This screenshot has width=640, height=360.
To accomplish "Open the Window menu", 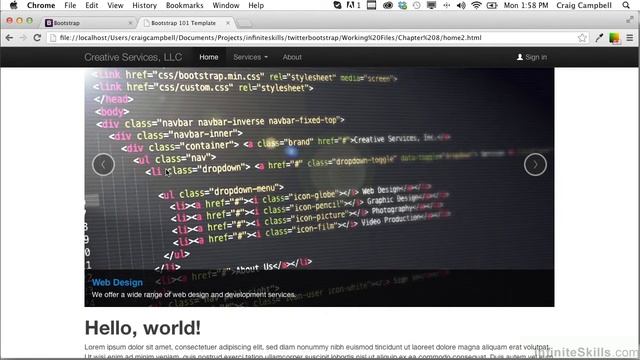I will tap(226, 5).
